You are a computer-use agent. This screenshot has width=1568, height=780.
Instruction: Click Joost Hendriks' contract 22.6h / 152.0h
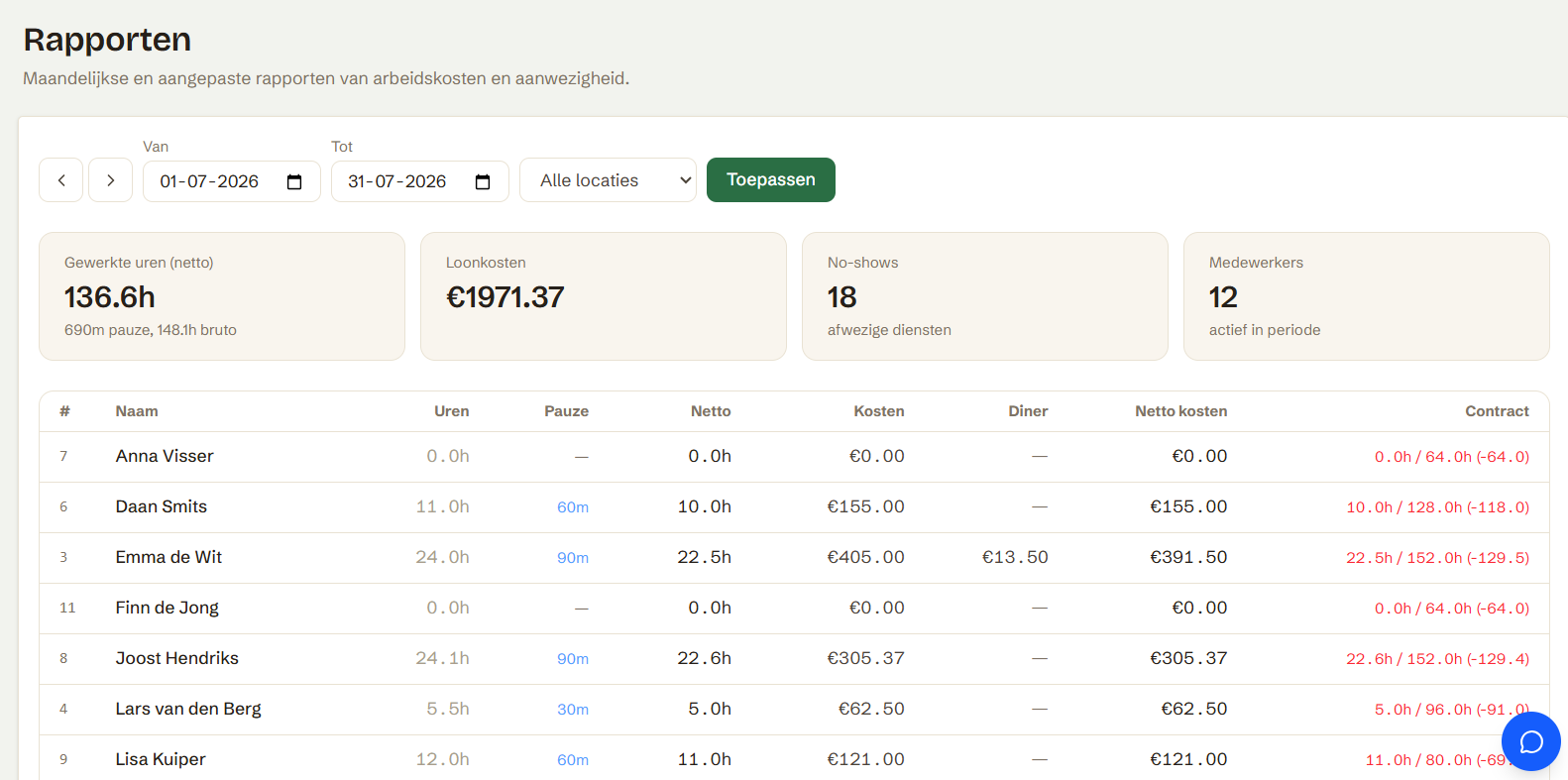1437,659
